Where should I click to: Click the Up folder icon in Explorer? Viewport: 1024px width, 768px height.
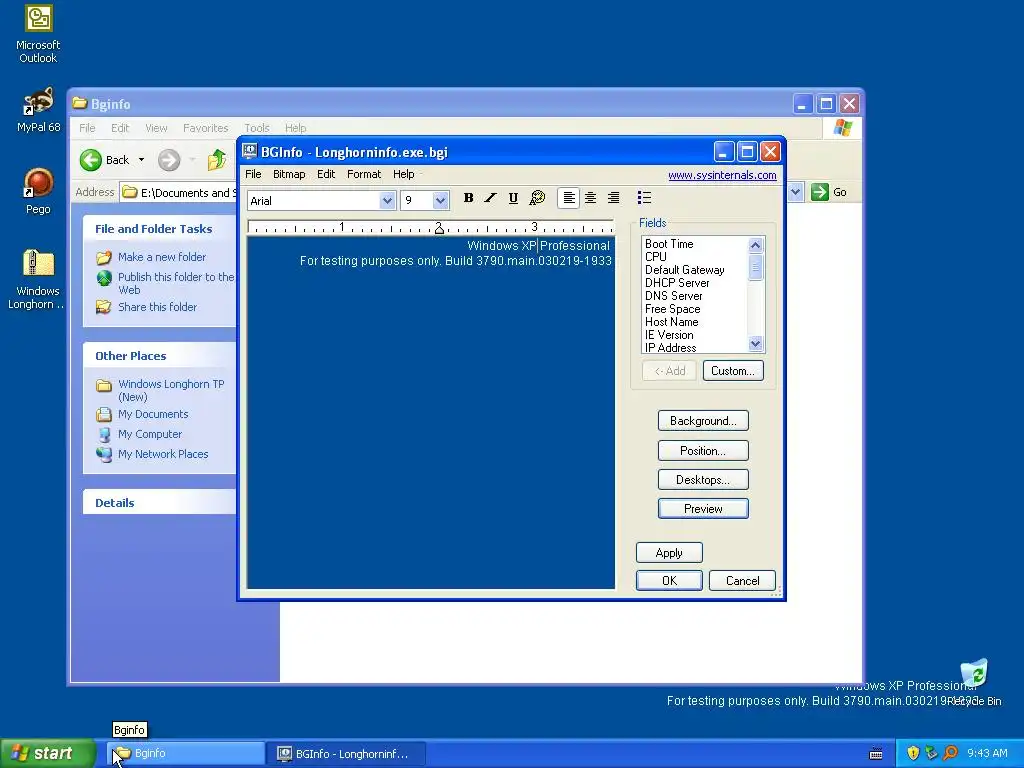tap(216, 160)
